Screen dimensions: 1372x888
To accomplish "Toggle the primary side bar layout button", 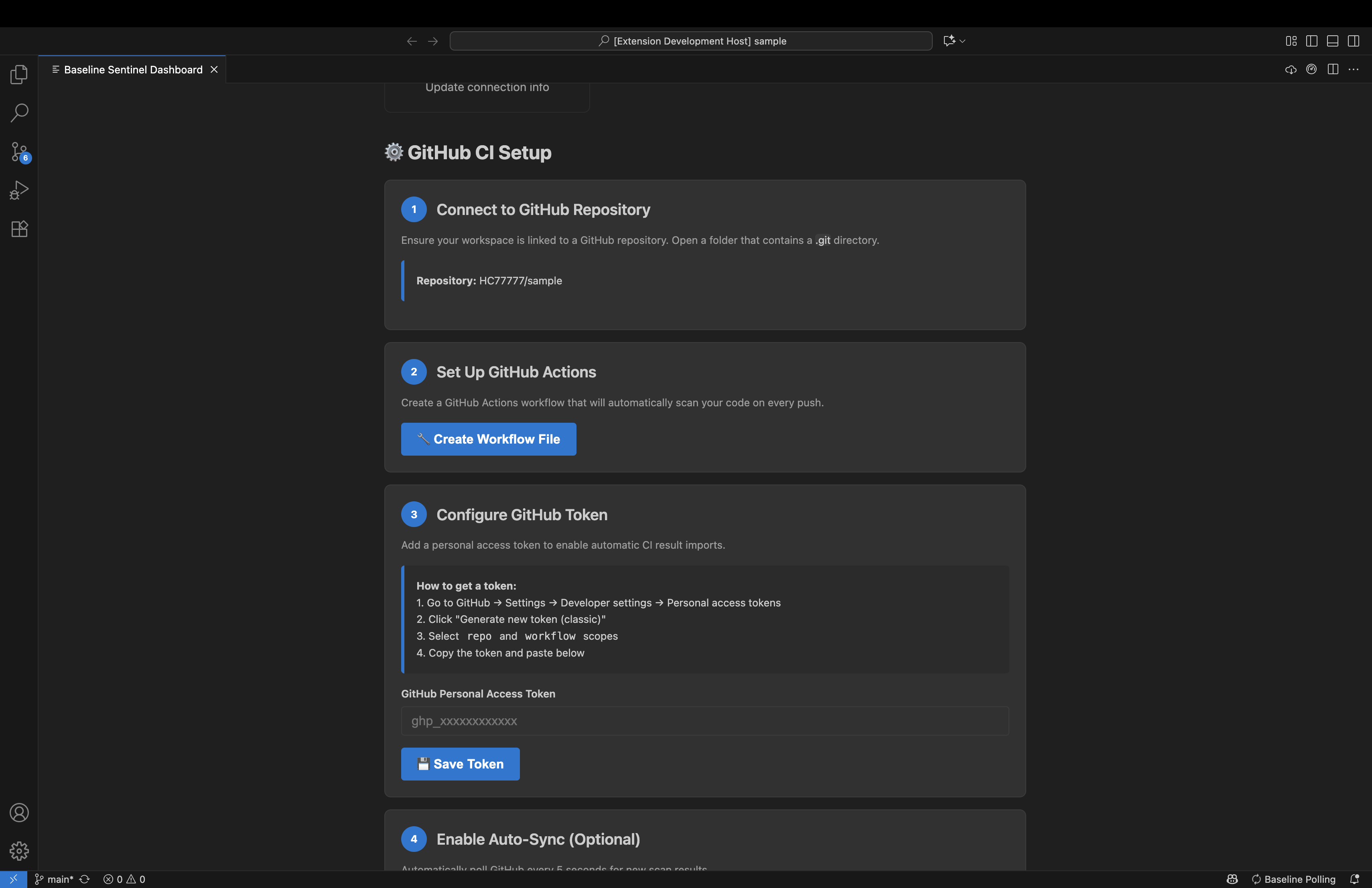I will click(1311, 41).
